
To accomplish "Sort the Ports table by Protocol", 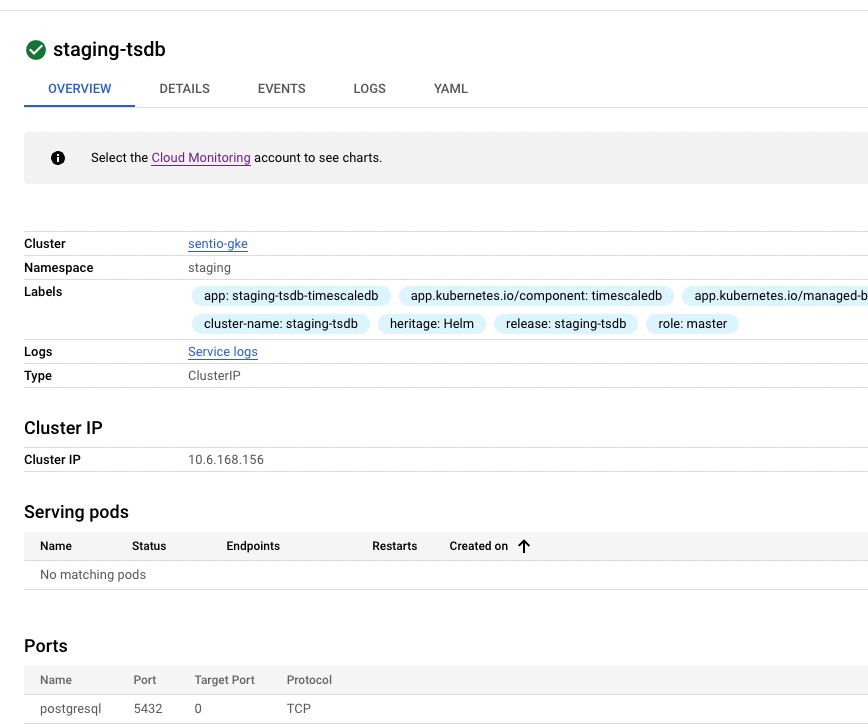I will coord(309,680).
